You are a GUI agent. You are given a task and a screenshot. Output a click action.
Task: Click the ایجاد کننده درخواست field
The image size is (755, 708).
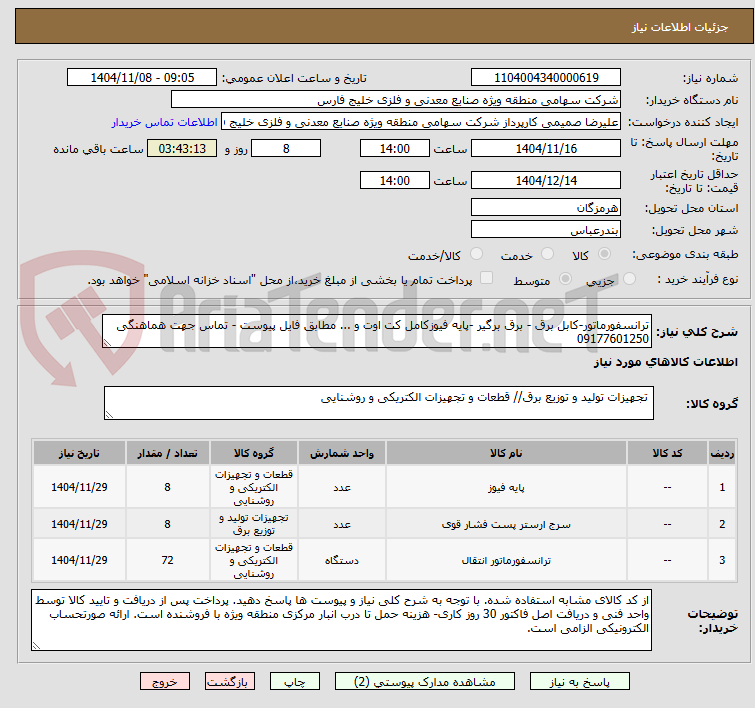click(x=421, y=122)
